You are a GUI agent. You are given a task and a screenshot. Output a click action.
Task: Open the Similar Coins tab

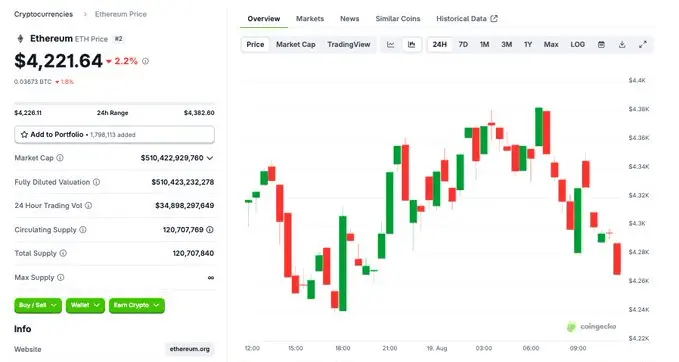pos(398,19)
